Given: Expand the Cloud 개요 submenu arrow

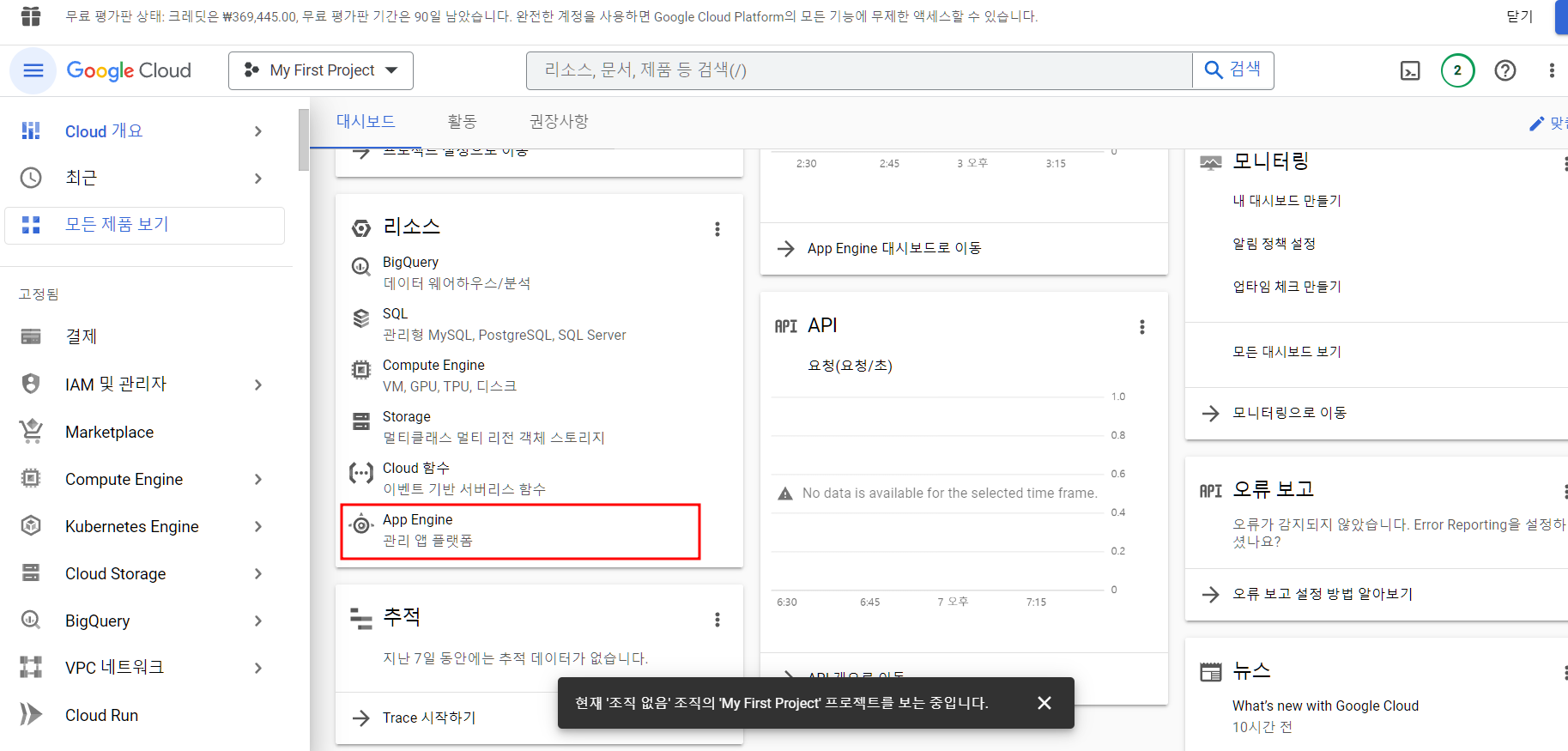Looking at the screenshot, I should pyautogui.click(x=258, y=131).
